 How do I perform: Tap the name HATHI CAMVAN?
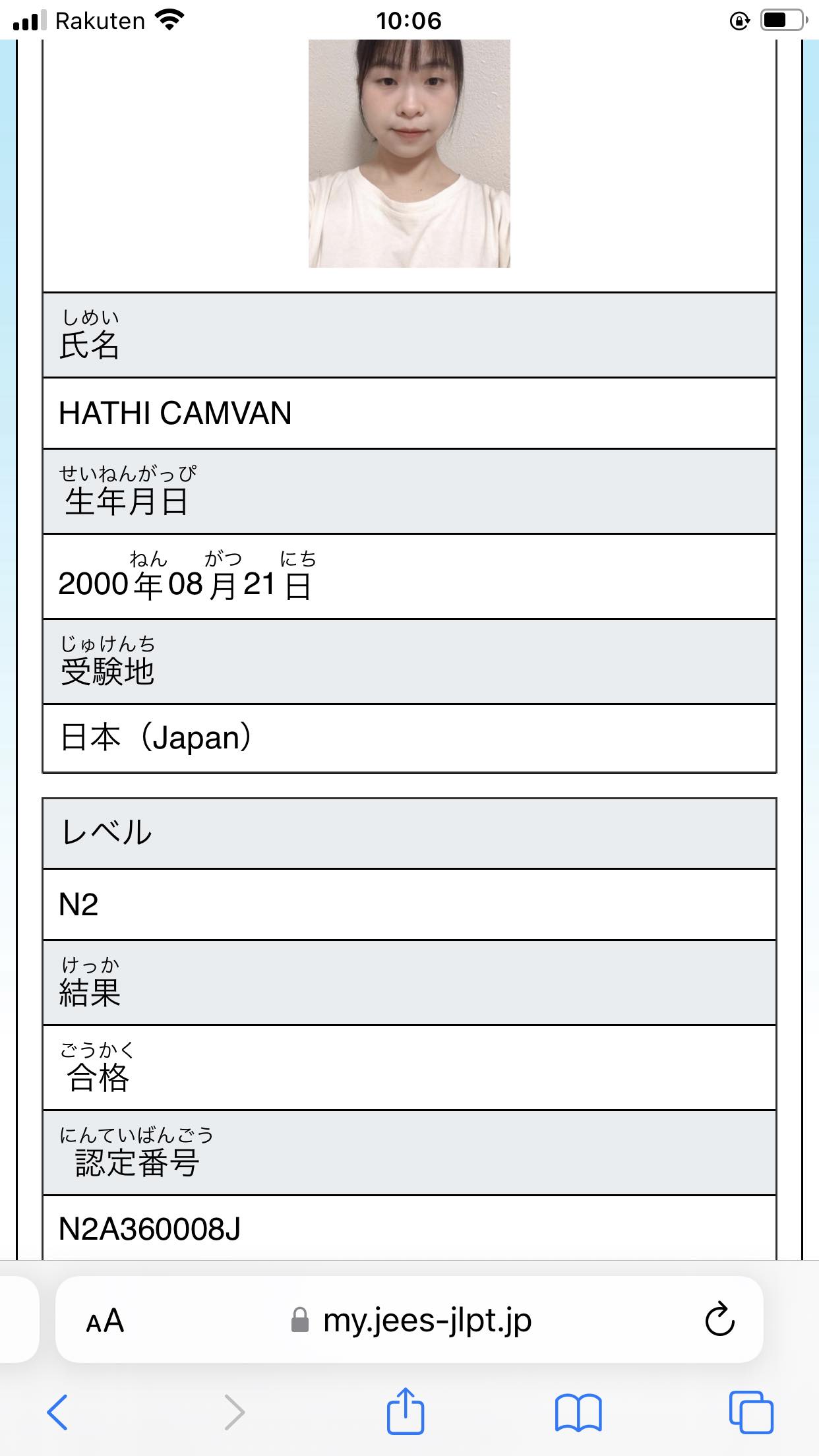(175, 413)
